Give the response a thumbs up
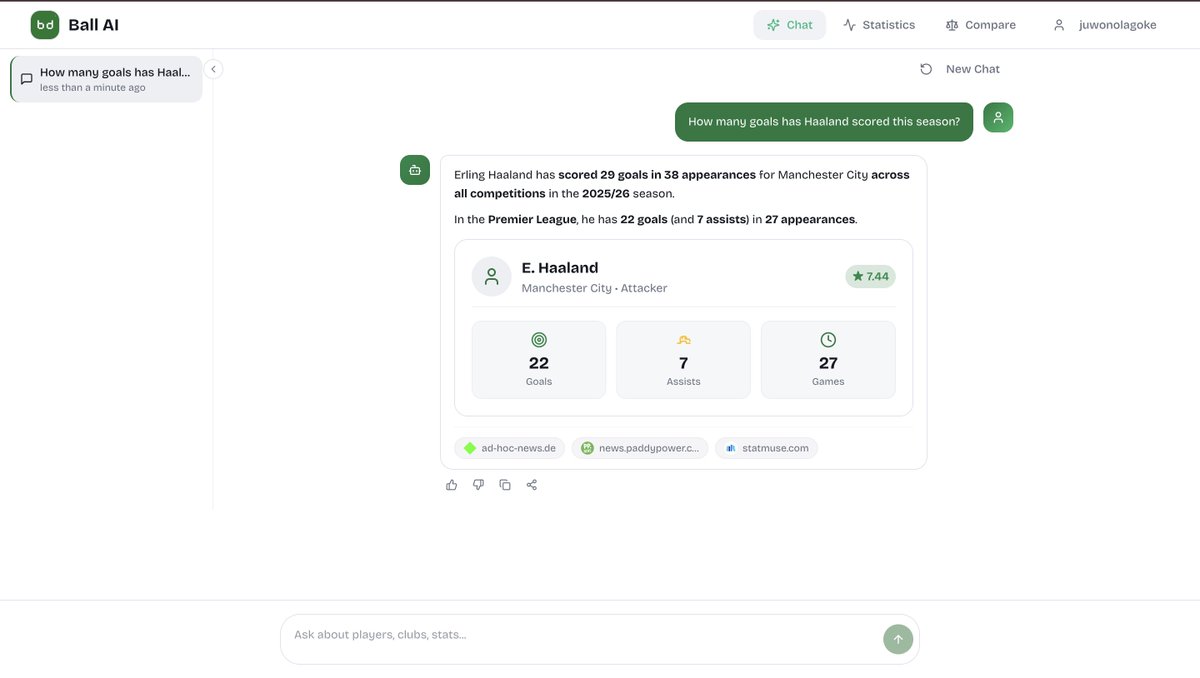 tap(452, 485)
